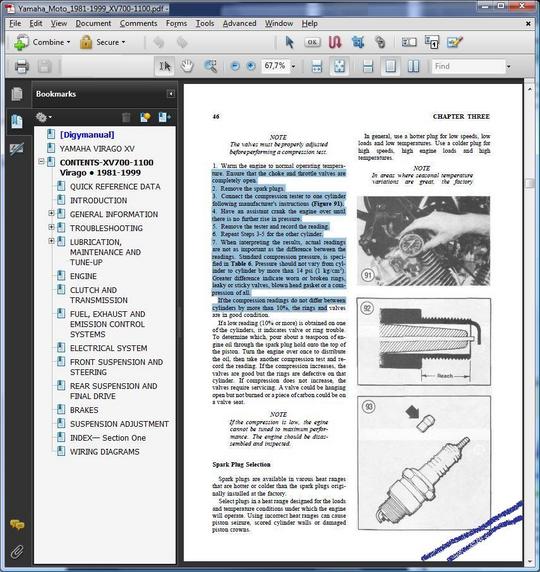540x572 pixels.
Task: Jump to the WIRING DIAGRAMS bookmark
Action: (x=105, y=452)
